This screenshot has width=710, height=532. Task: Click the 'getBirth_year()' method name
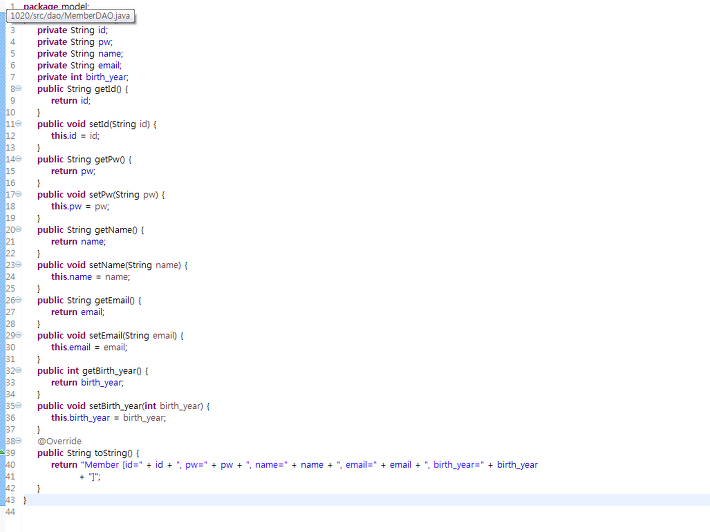pos(112,371)
